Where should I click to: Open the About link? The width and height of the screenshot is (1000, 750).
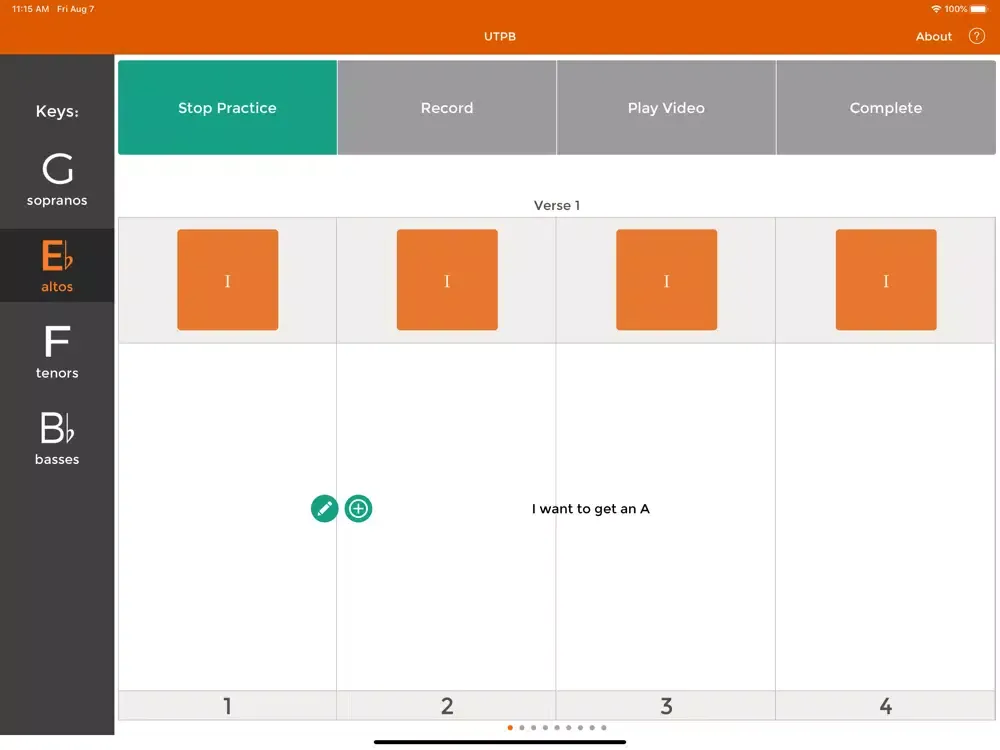click(x=934, y=36)
